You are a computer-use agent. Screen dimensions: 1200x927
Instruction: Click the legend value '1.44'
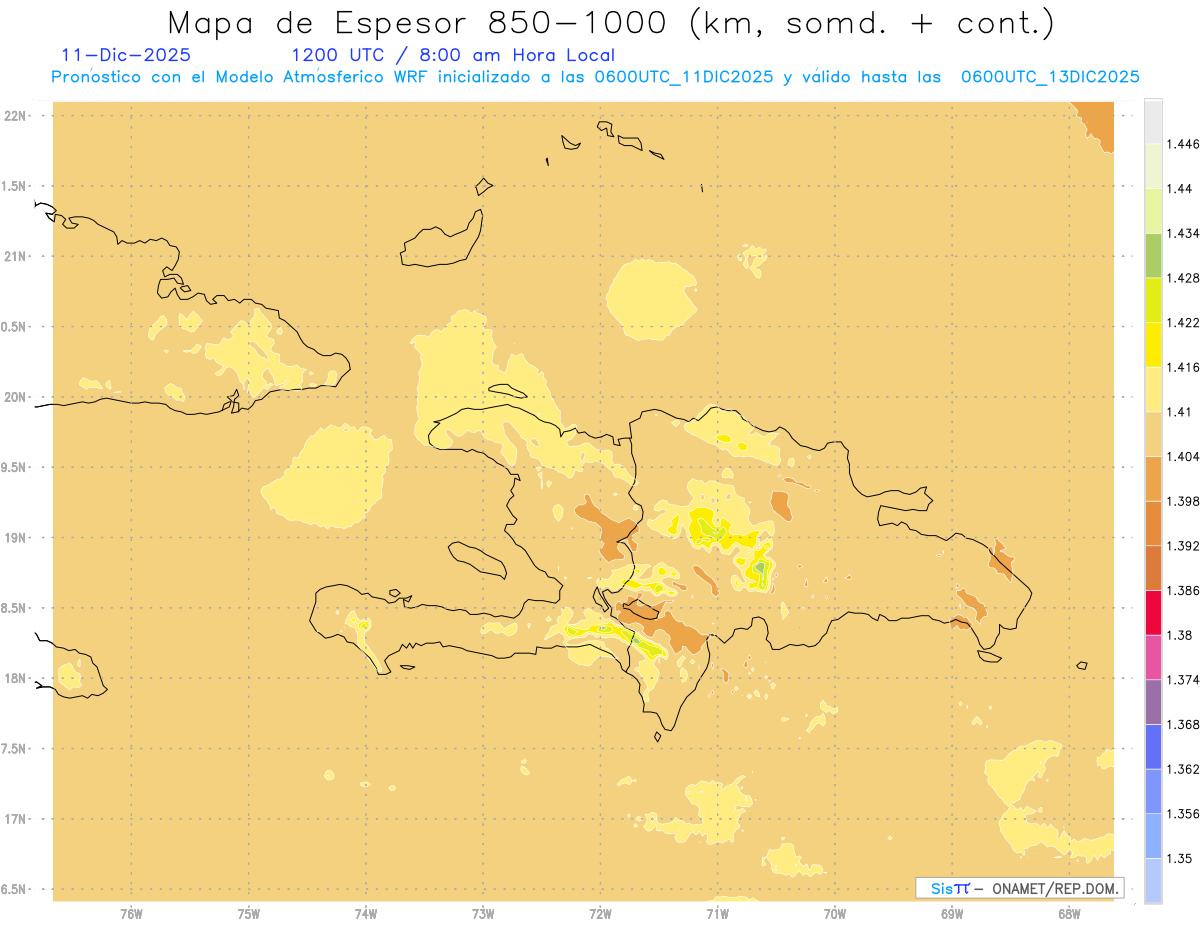click(x=1179, y=189)
